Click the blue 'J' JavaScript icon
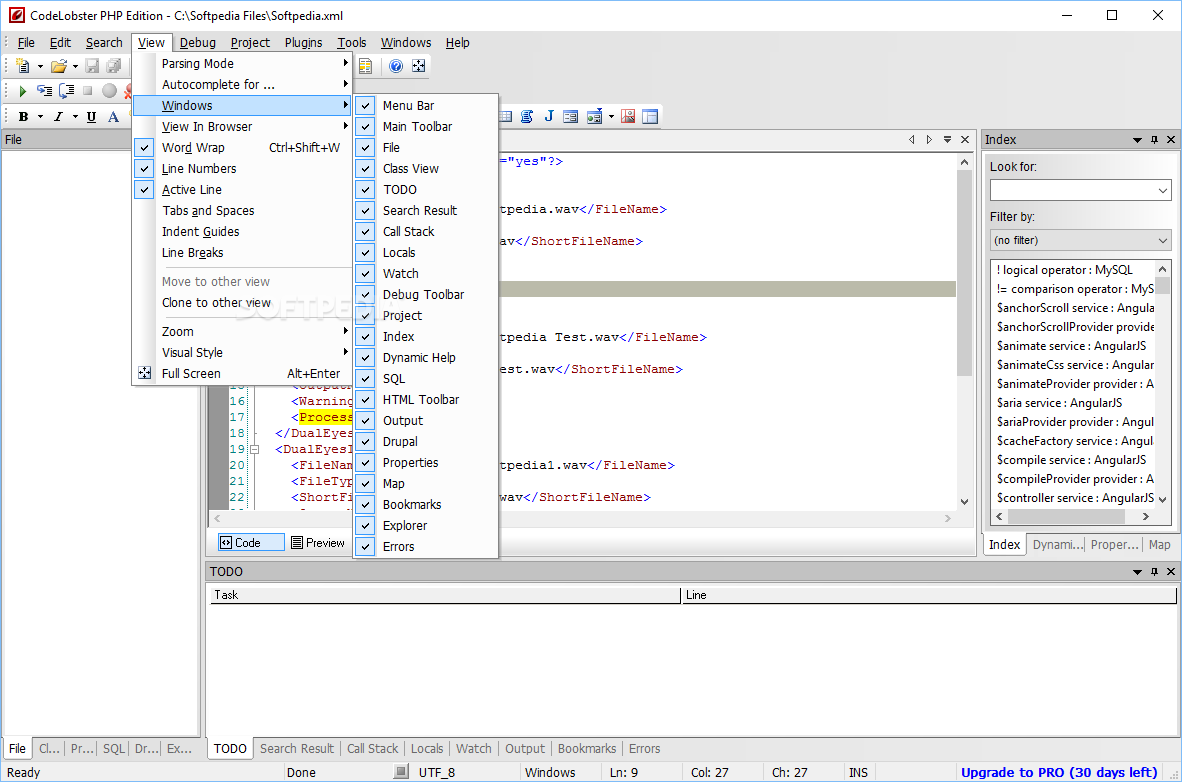Image resolution: width=1182 pixels, height=782 pixels. coord(549,116)
